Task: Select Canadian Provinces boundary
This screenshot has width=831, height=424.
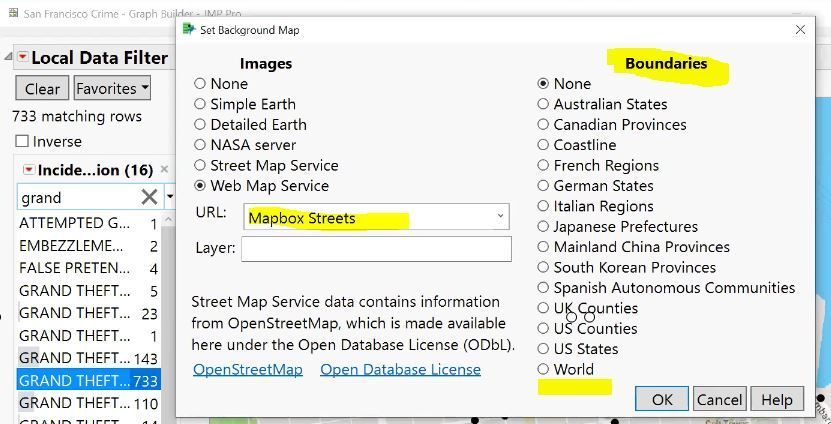Action: [543, 125]
